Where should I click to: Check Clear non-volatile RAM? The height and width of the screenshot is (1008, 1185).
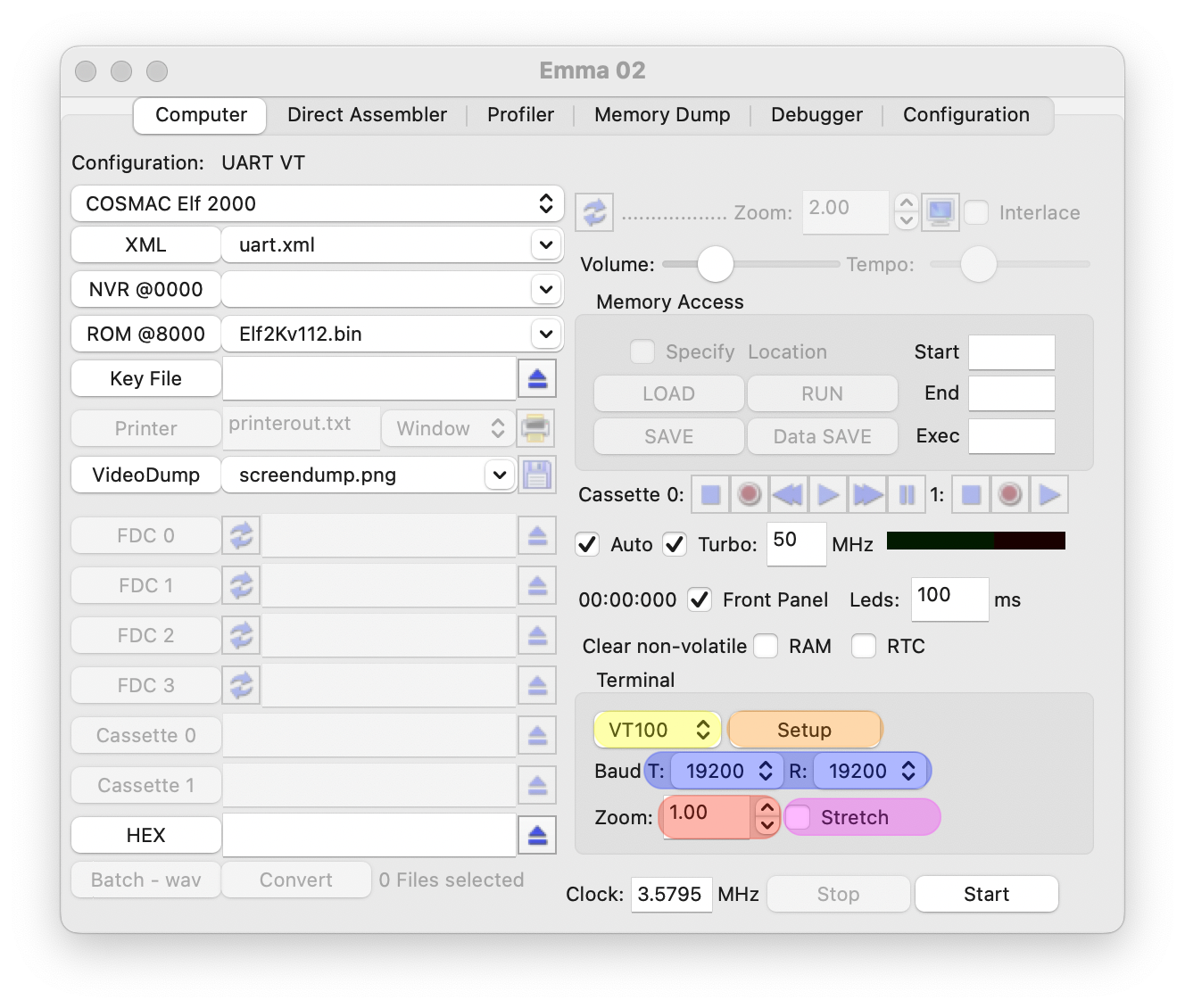coord(766,646)
